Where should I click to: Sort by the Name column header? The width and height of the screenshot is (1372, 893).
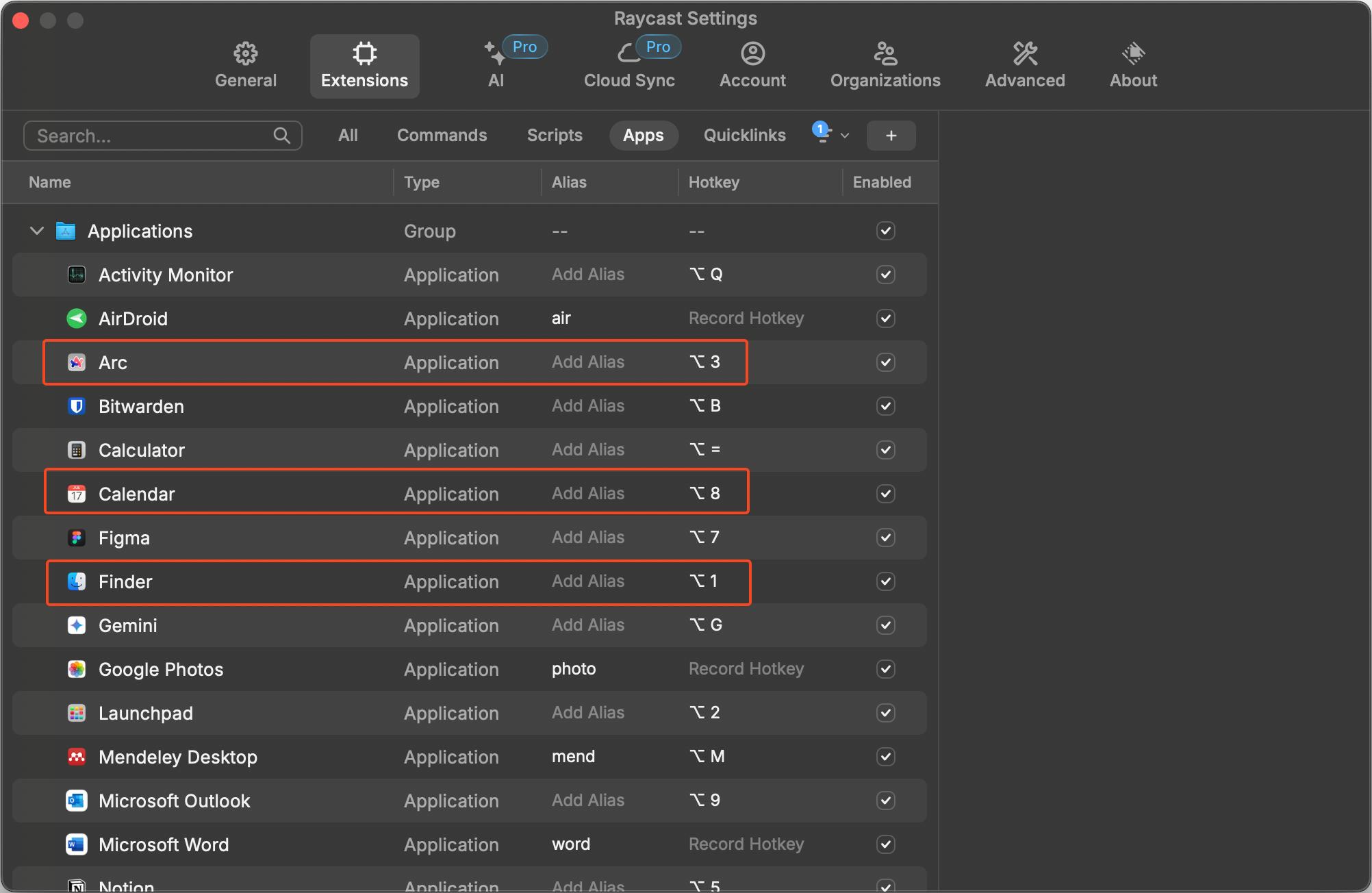50,182
